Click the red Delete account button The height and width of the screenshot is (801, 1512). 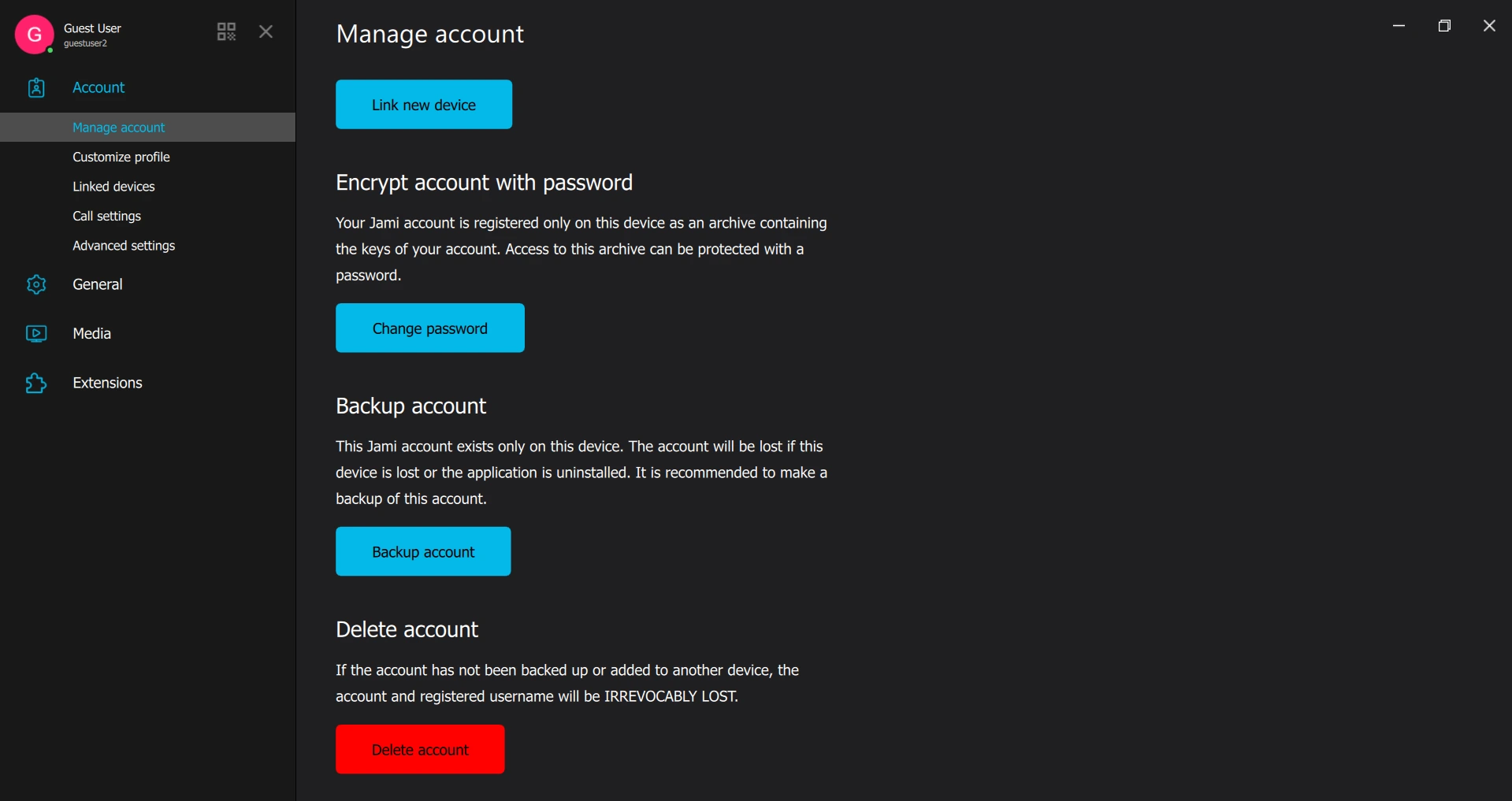[x=420, y=750]
